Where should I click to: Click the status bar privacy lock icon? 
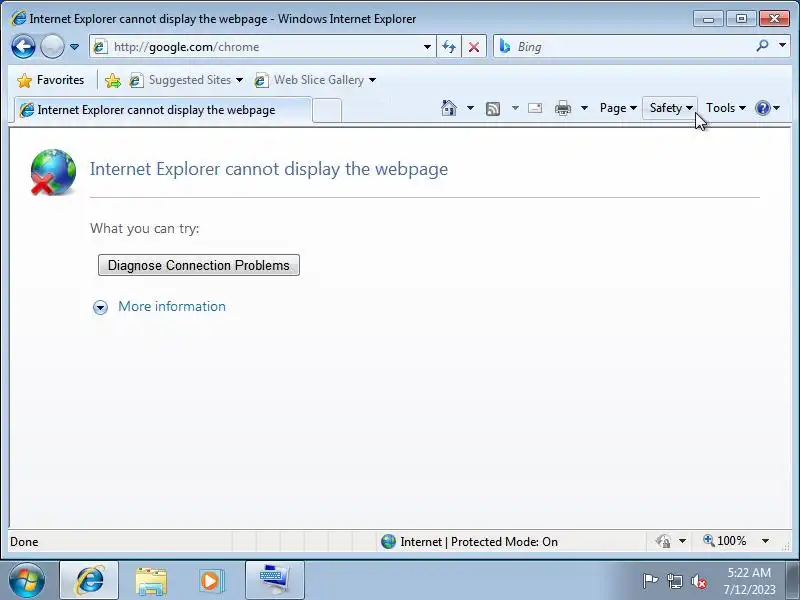click(663, 541)
